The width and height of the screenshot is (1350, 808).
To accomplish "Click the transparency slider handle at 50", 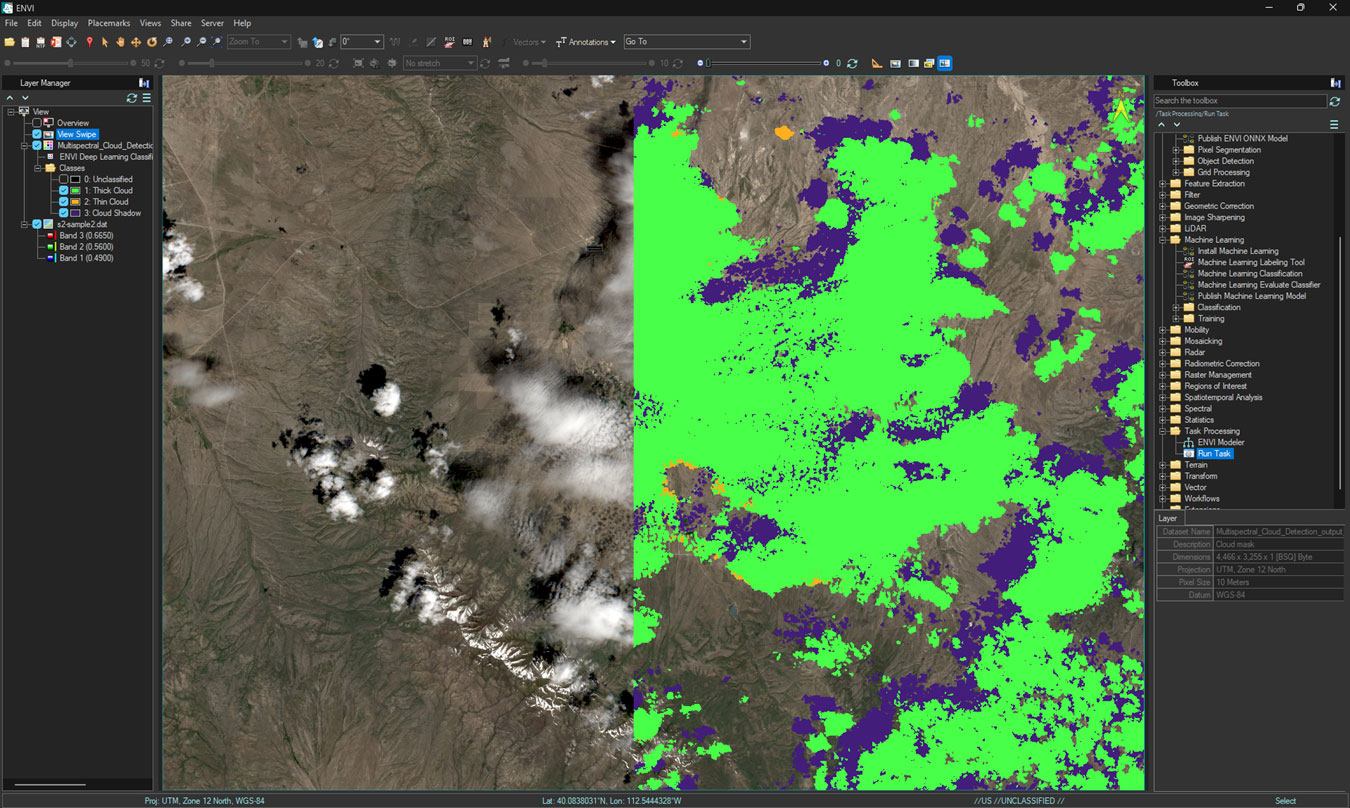I will [70, 62].
